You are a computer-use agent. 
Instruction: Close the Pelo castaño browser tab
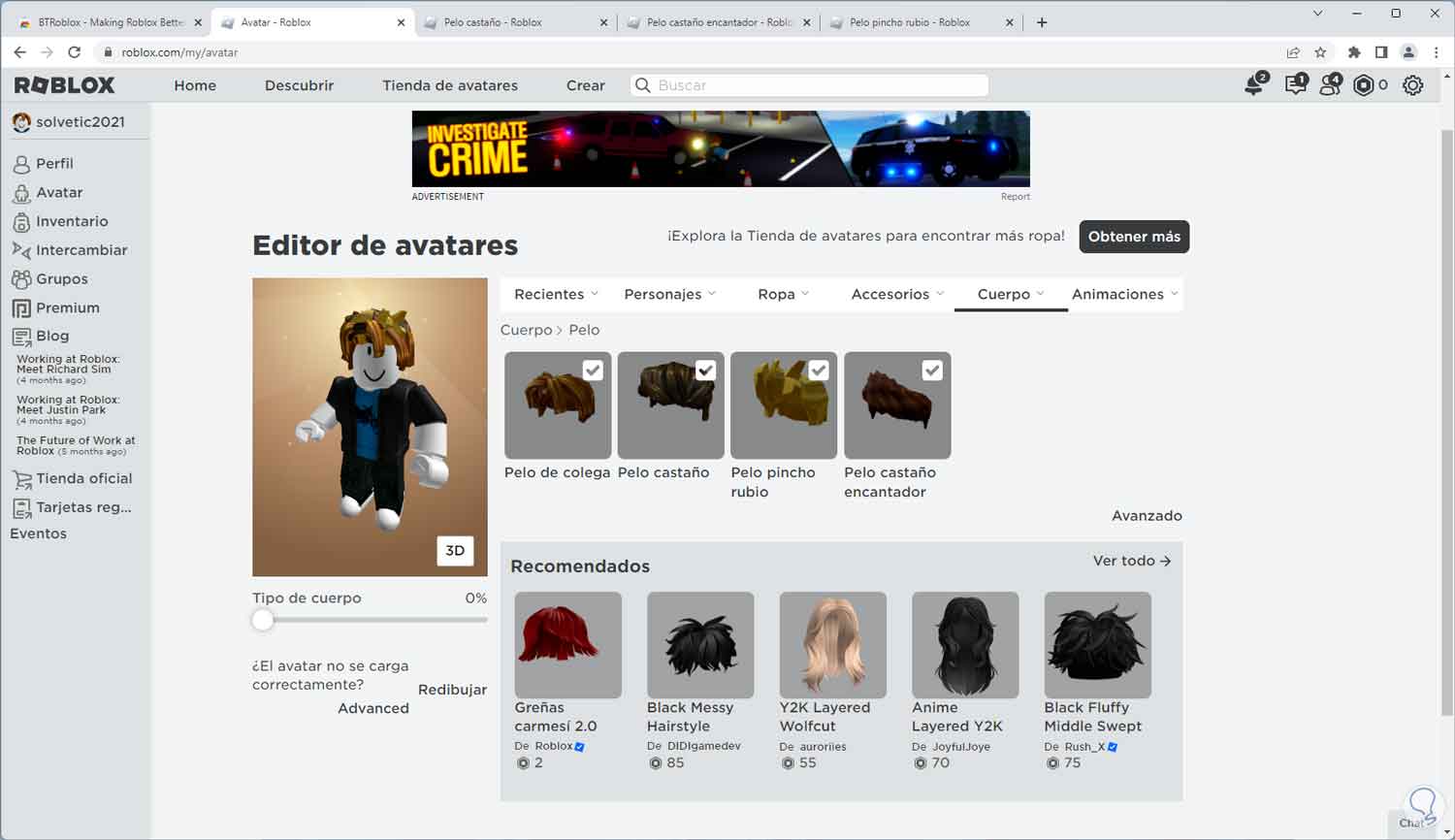pyautogui.click(x=603, y=22)
